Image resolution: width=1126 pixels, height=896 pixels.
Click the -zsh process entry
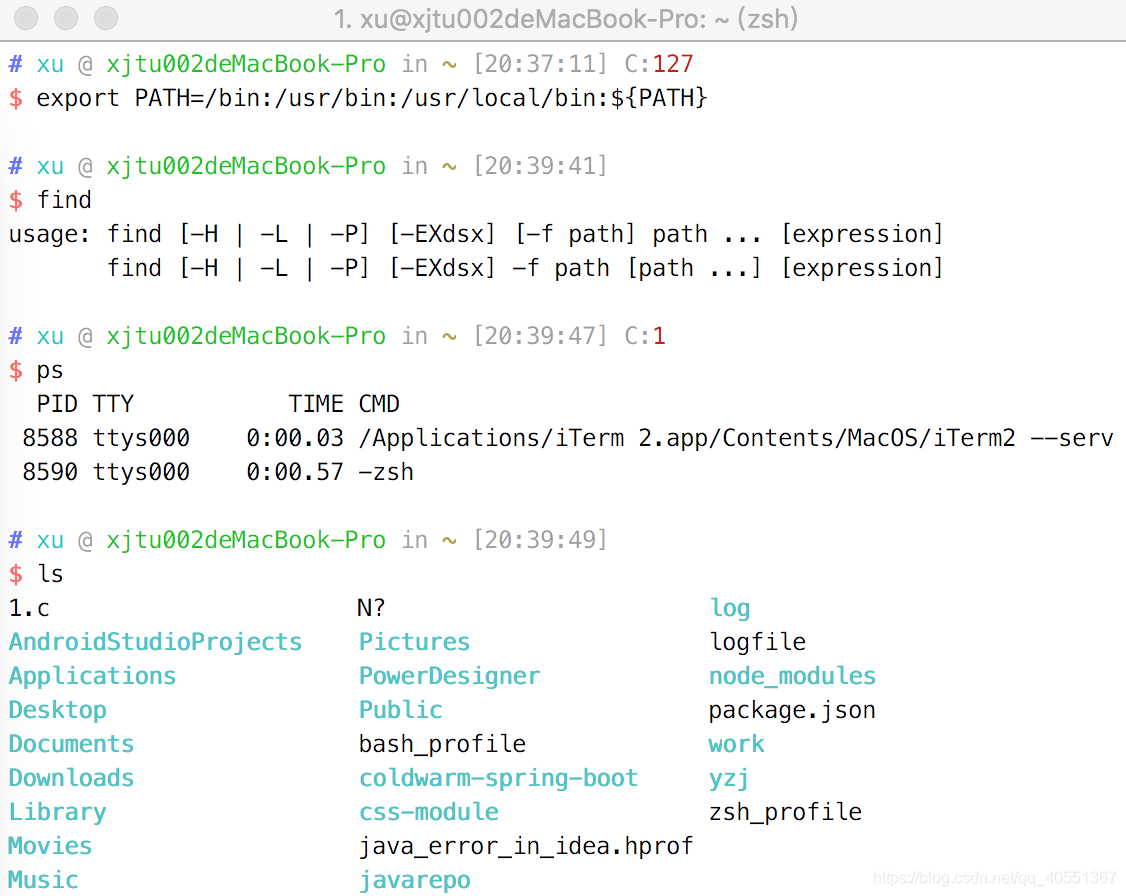pyautogui.click(x=386, y=472)
